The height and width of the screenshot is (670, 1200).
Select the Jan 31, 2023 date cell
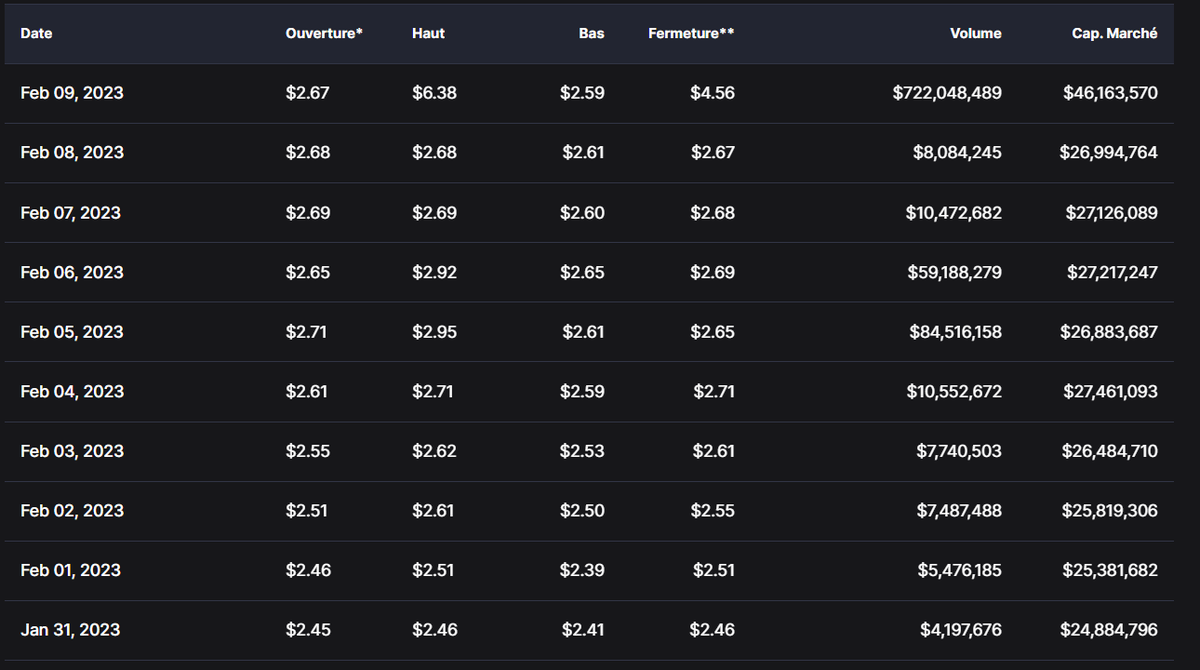pos(70,630)
